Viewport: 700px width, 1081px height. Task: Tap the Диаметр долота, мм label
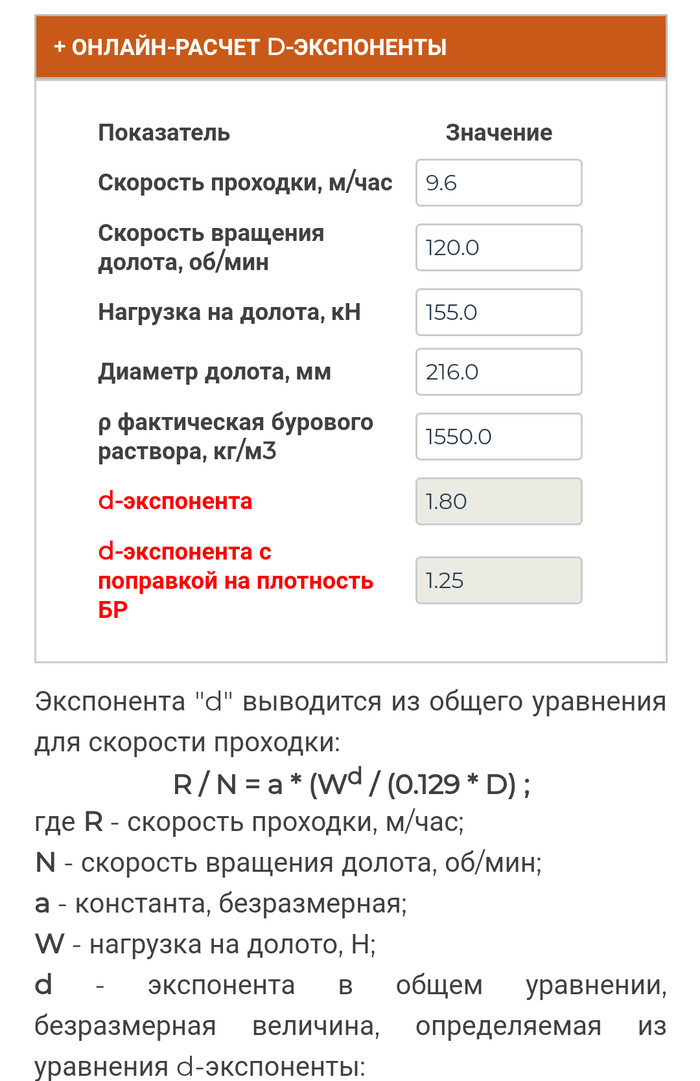click(214, 372)
